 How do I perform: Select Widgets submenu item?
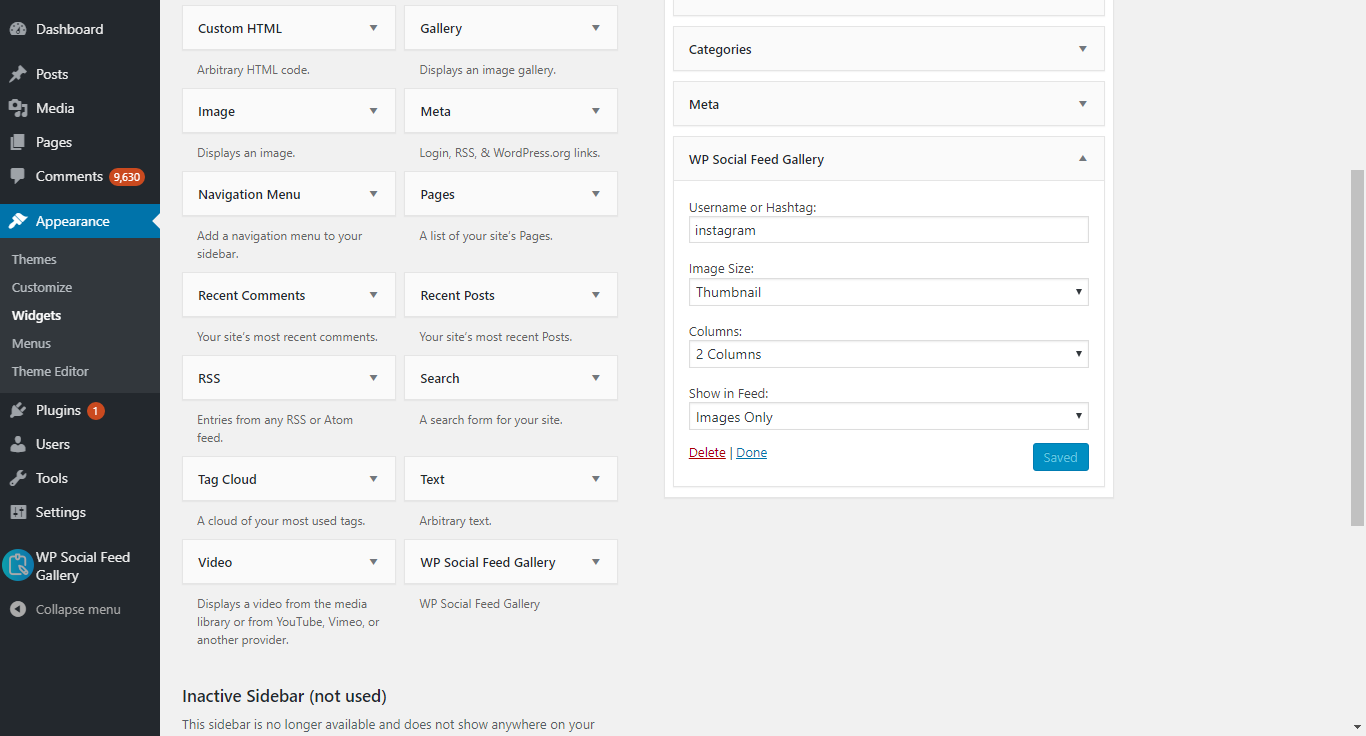coord(36,315)
